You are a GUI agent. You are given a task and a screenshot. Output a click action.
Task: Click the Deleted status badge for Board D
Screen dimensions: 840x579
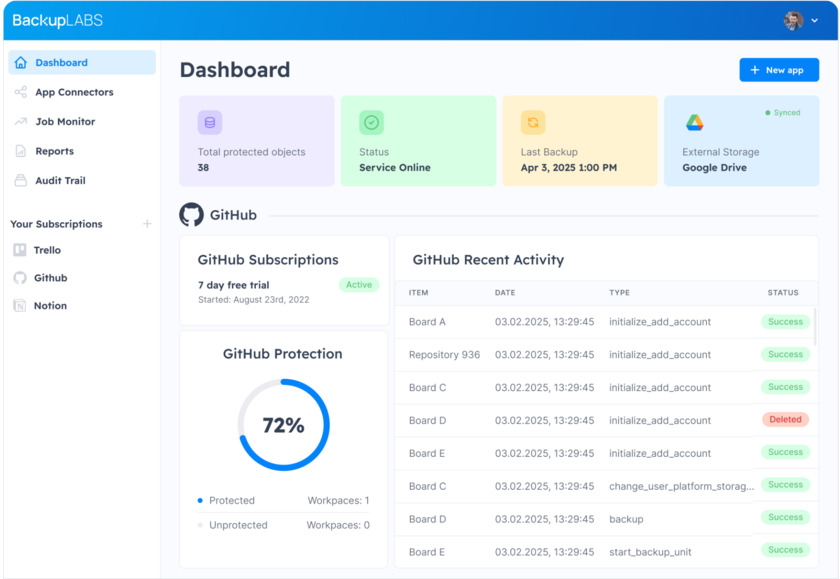click(785, 420)
